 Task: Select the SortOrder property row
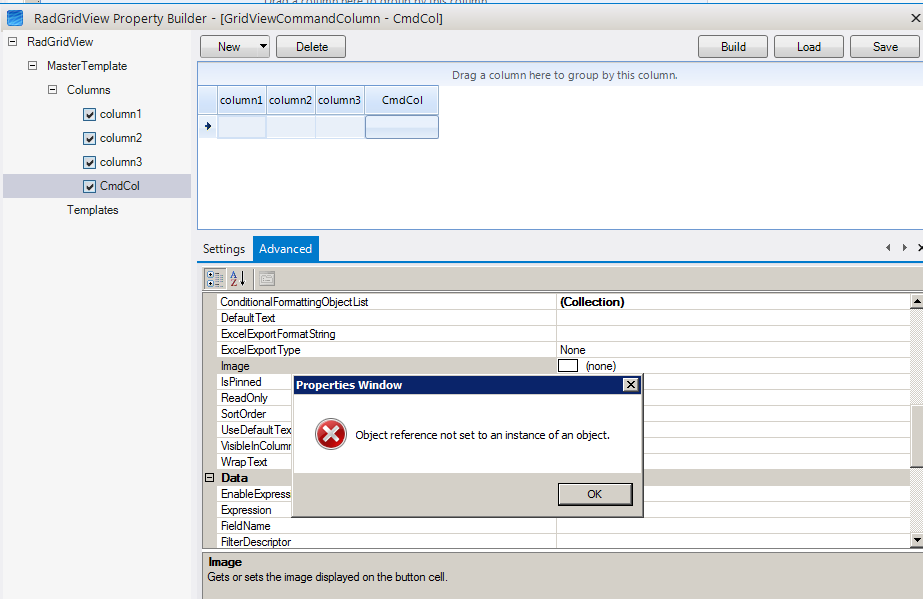pyautogui.click(x=255, y=414)
